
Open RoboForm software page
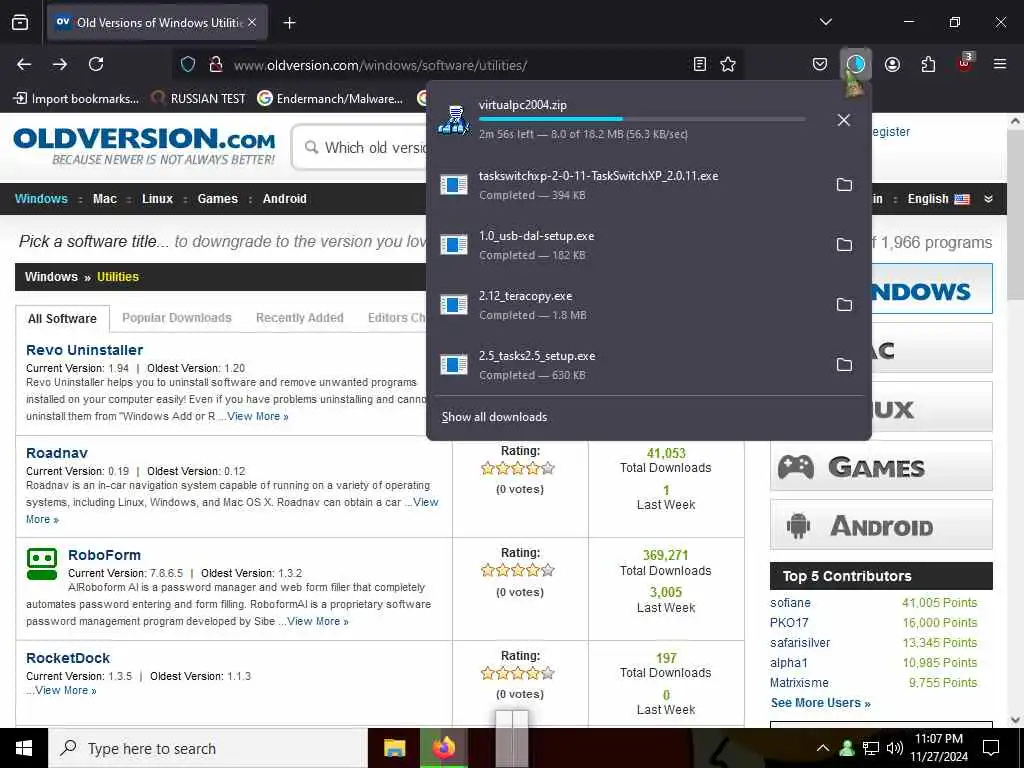click(104, 555)
